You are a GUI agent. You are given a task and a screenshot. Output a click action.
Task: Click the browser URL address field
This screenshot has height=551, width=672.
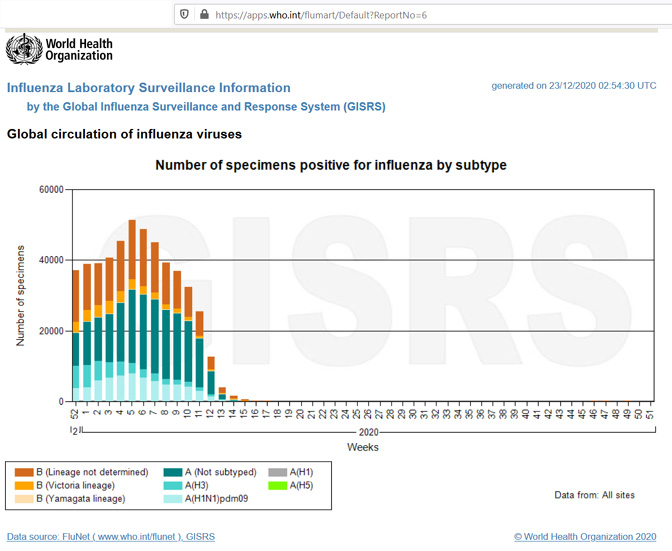tap(400, 14)
